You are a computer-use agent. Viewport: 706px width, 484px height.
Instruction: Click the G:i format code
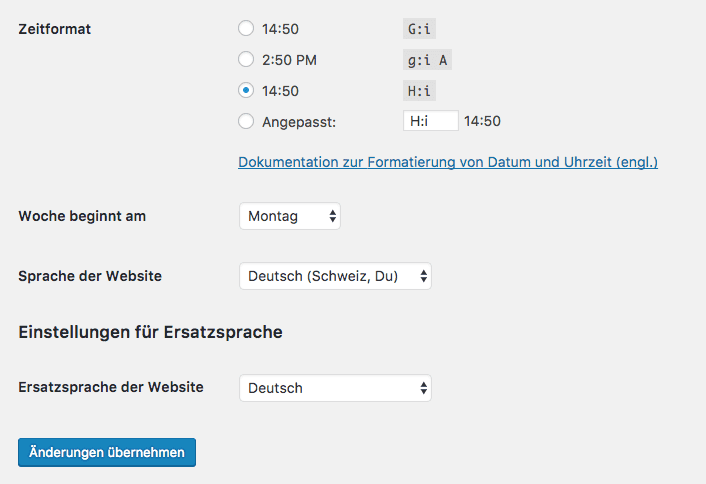pos(420,29)
